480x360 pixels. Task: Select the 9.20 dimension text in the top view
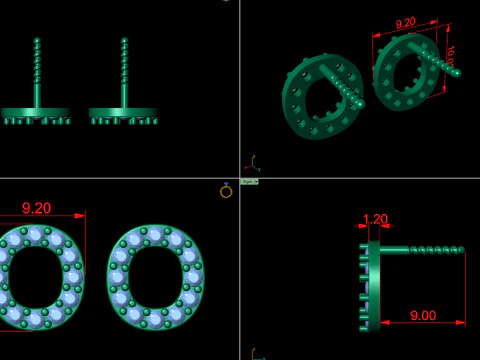[36, 208]
